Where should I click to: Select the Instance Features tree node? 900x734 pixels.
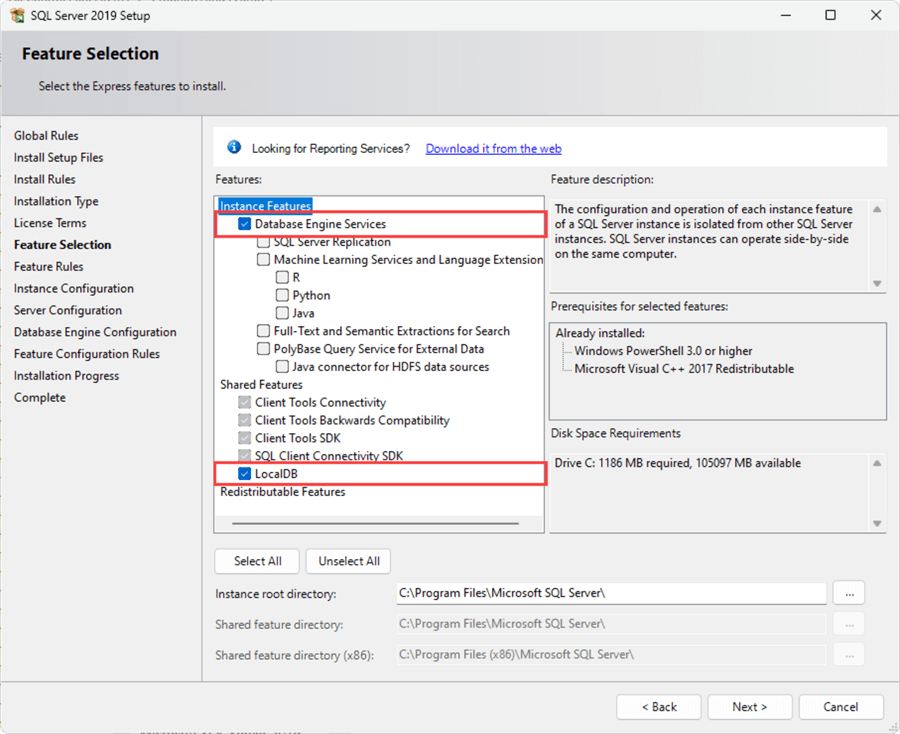(265, 205)
